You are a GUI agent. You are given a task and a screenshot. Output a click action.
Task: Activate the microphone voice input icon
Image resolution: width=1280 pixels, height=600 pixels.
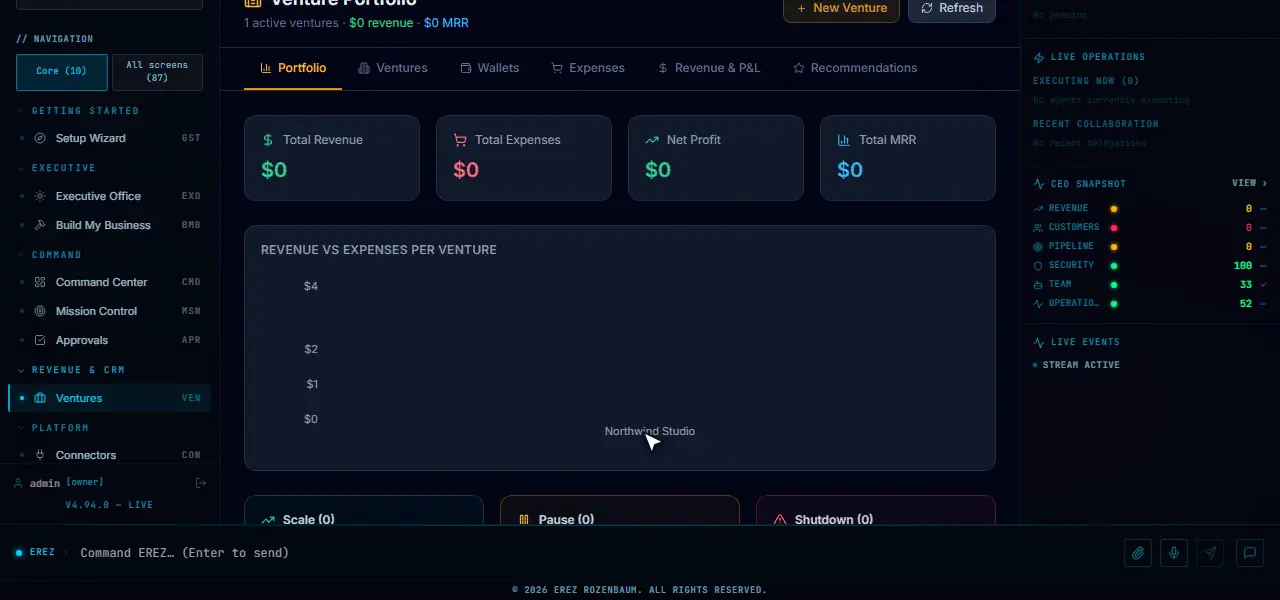(x=1175, y=553)
